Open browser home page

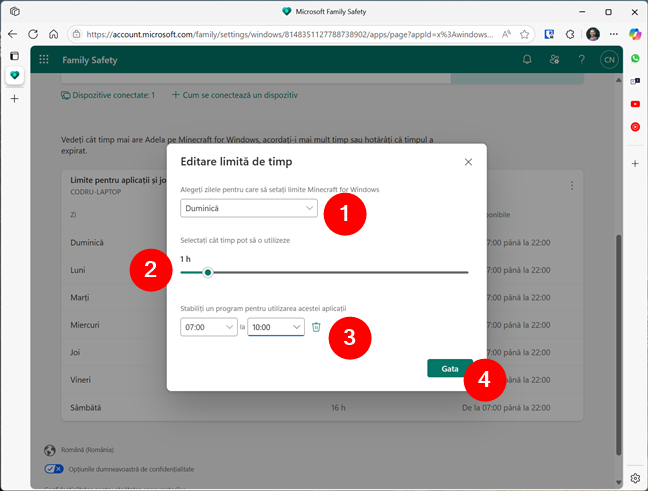click(53, 34)
